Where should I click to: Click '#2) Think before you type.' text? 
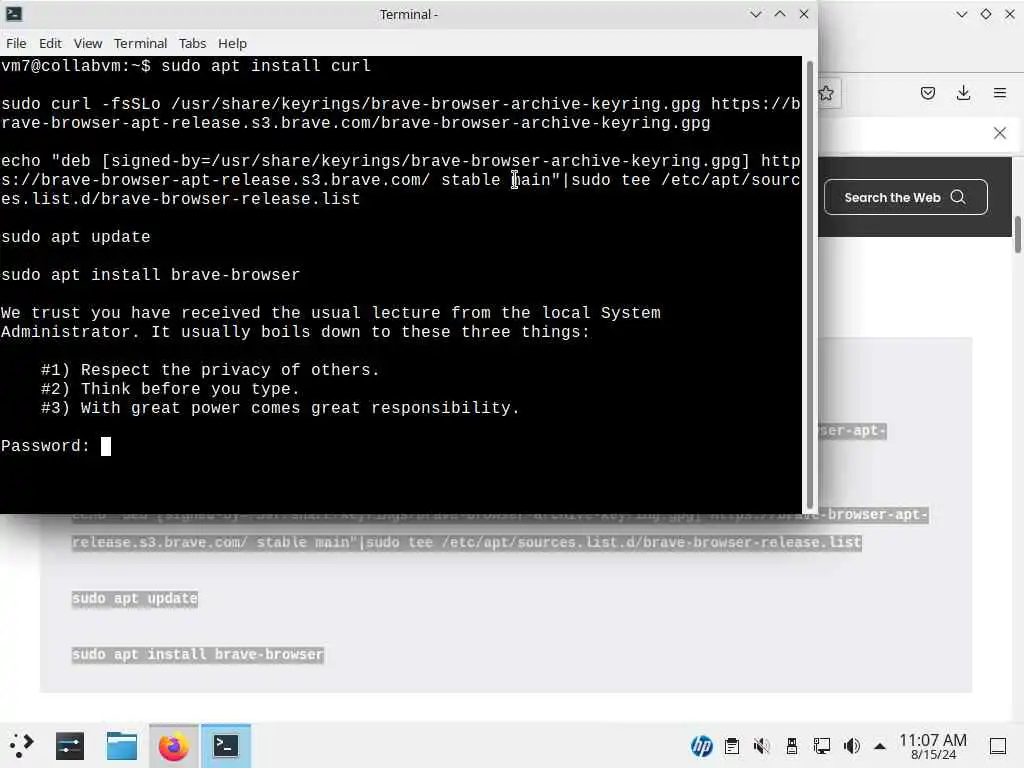pos(170,389)
